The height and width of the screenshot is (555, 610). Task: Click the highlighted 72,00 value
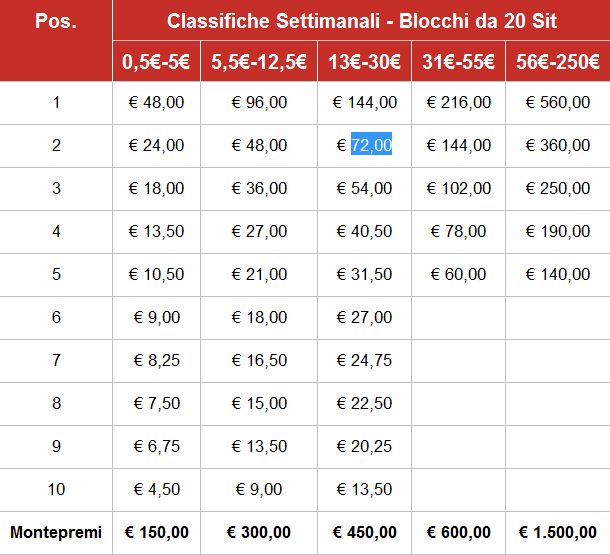click(x=371, y=146)
